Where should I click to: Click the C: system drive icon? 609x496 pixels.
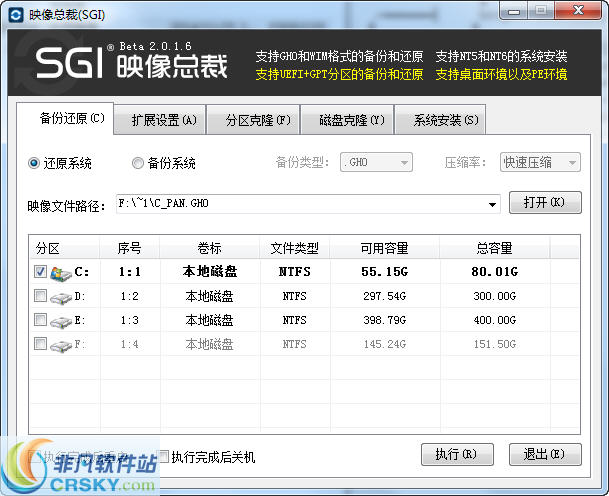(x=61, y=273)
